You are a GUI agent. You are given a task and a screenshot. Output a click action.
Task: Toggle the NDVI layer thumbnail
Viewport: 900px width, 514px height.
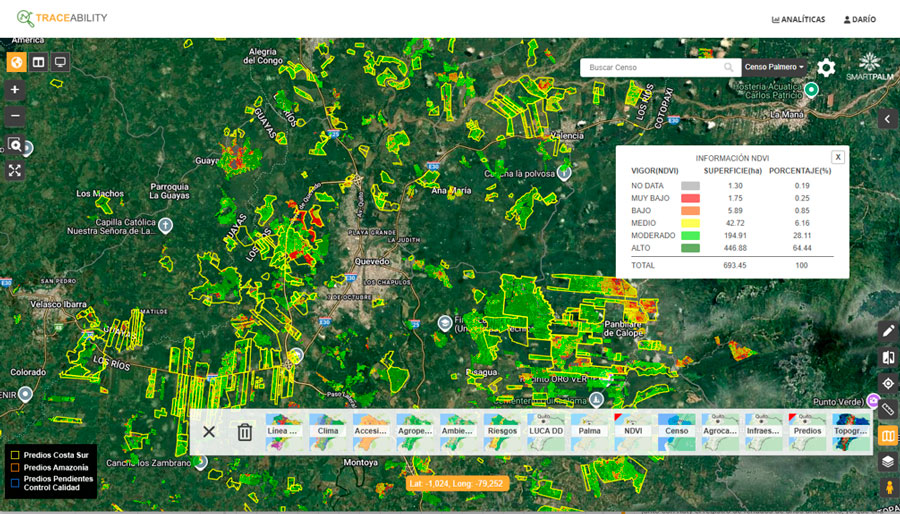[633, 432]
